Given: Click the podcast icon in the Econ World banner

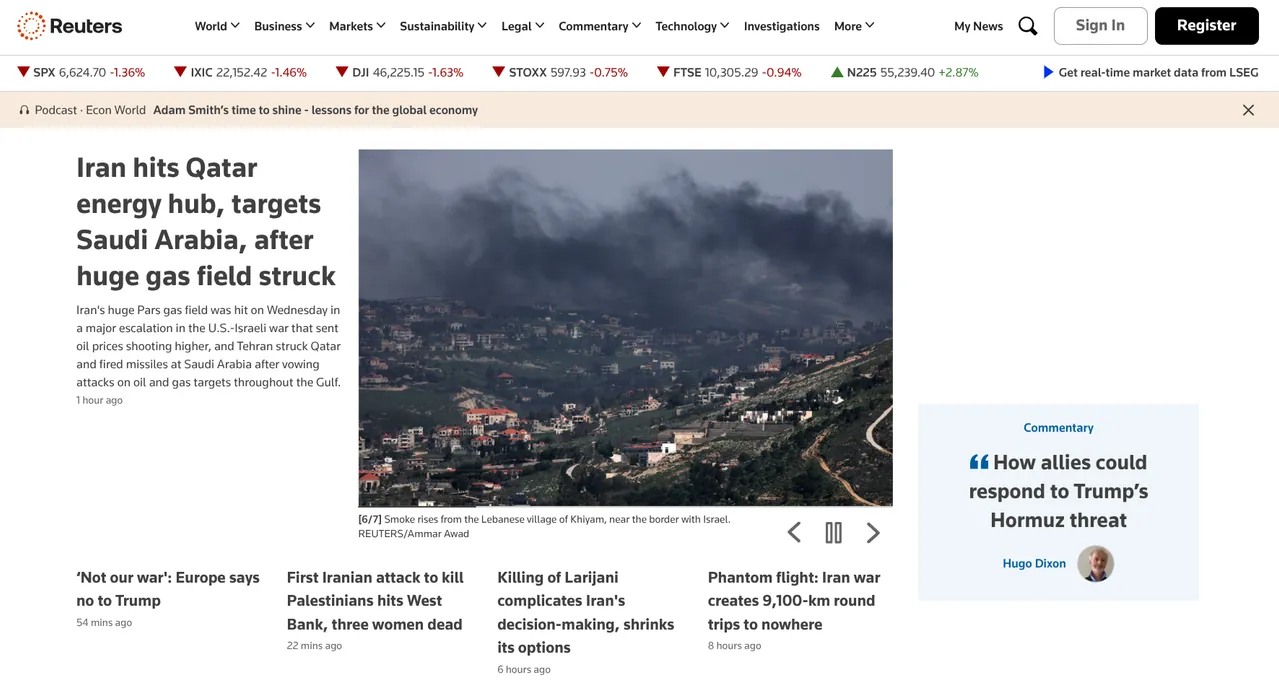Looking at the screenshot, I should click(x=23, y=110).
